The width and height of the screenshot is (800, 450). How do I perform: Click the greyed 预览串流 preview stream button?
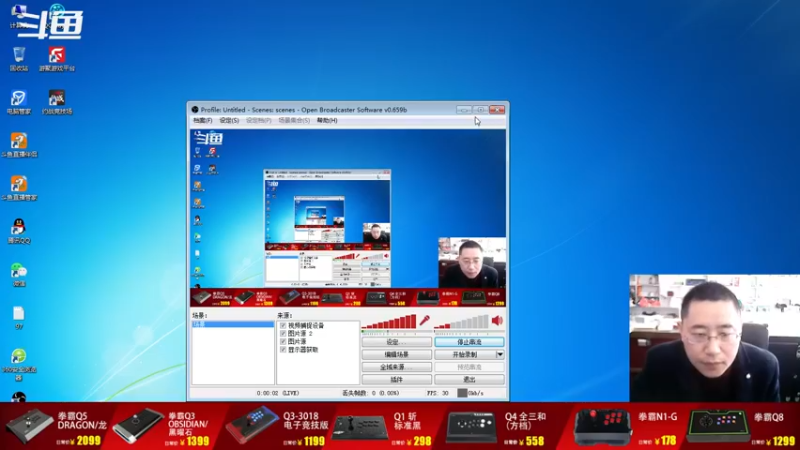coord(469,367)
